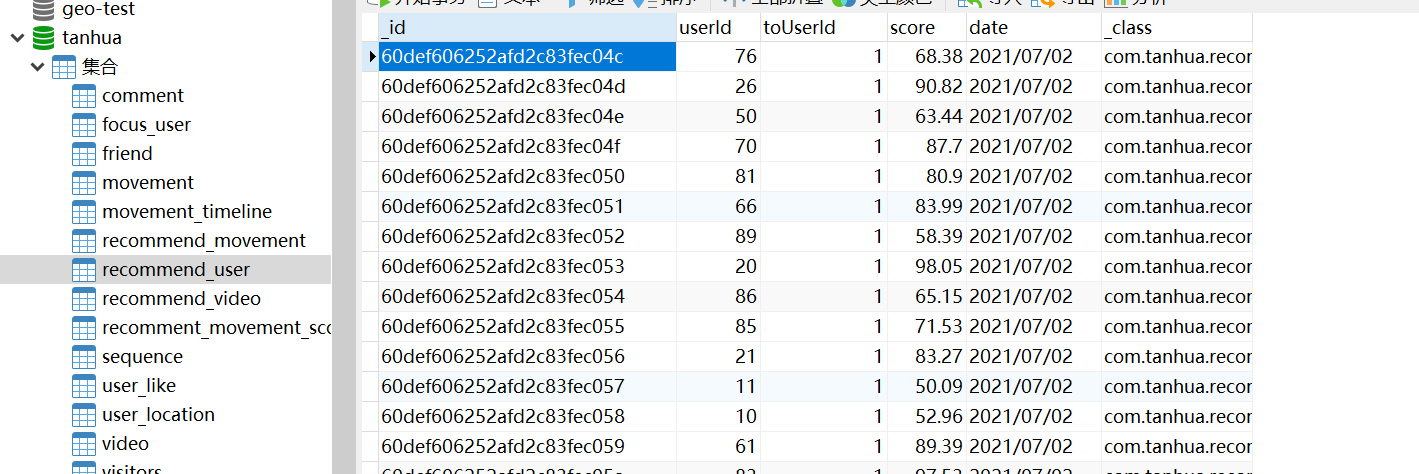Open the recommend_movement collection
This screenshot has width=1419, height=474.
pos(204,241)
